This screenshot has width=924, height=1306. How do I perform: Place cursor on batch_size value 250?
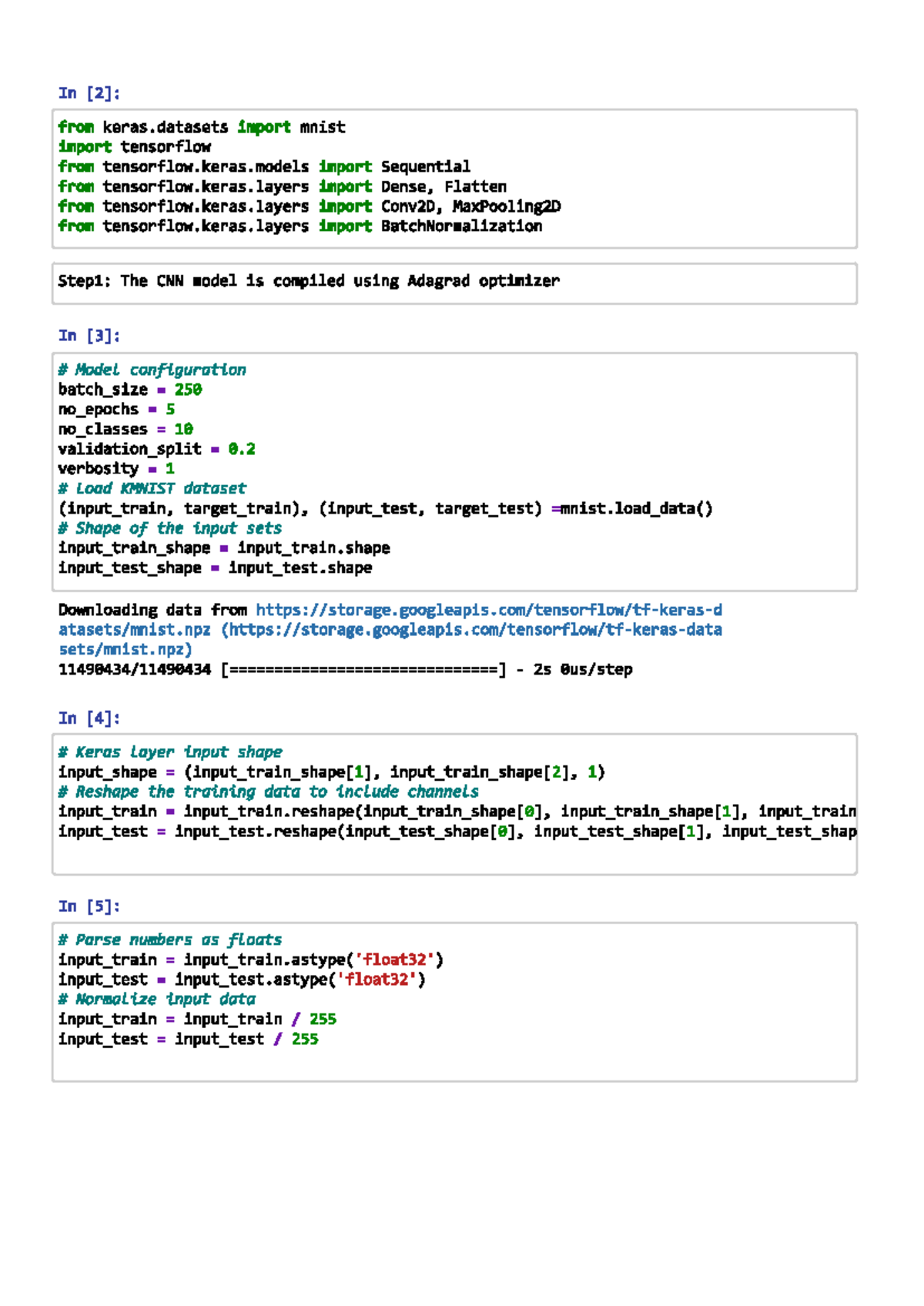tap(188, 390)
